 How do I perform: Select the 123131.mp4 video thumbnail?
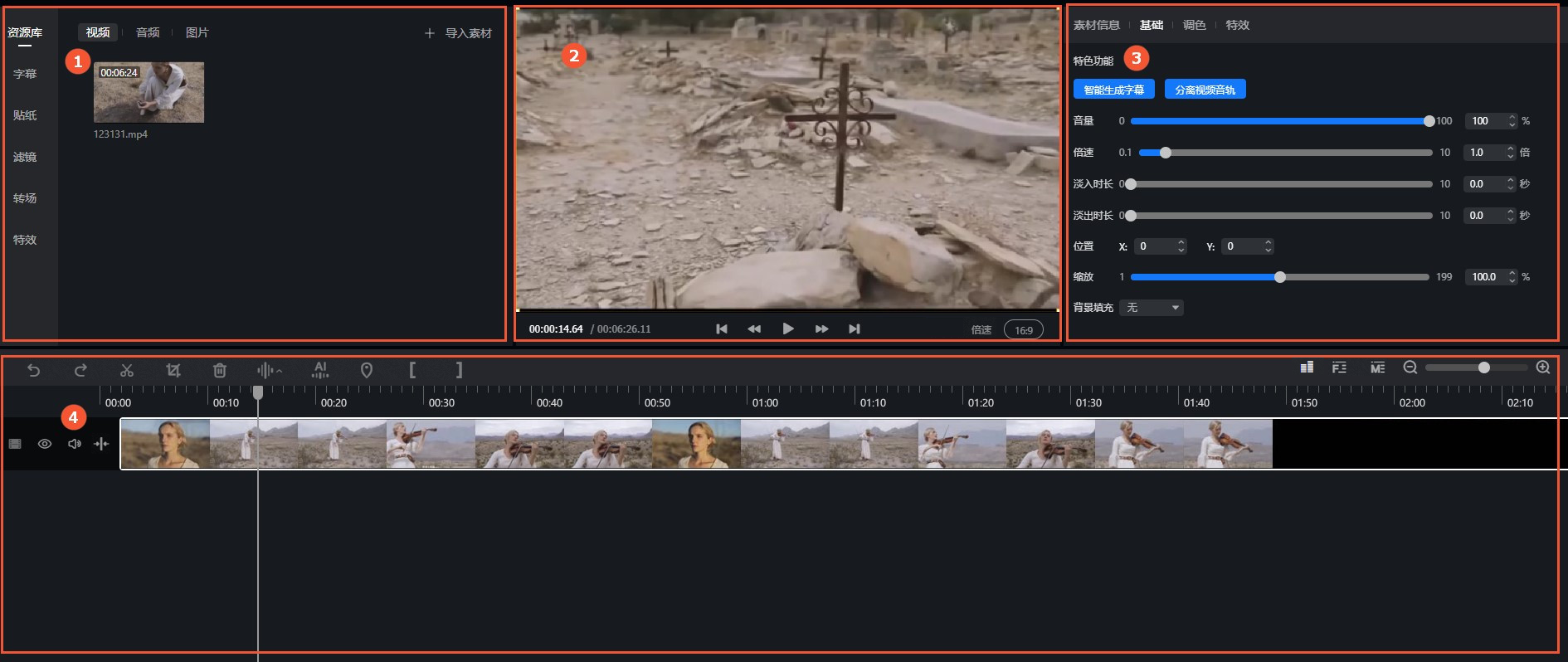tap(149, 92)
